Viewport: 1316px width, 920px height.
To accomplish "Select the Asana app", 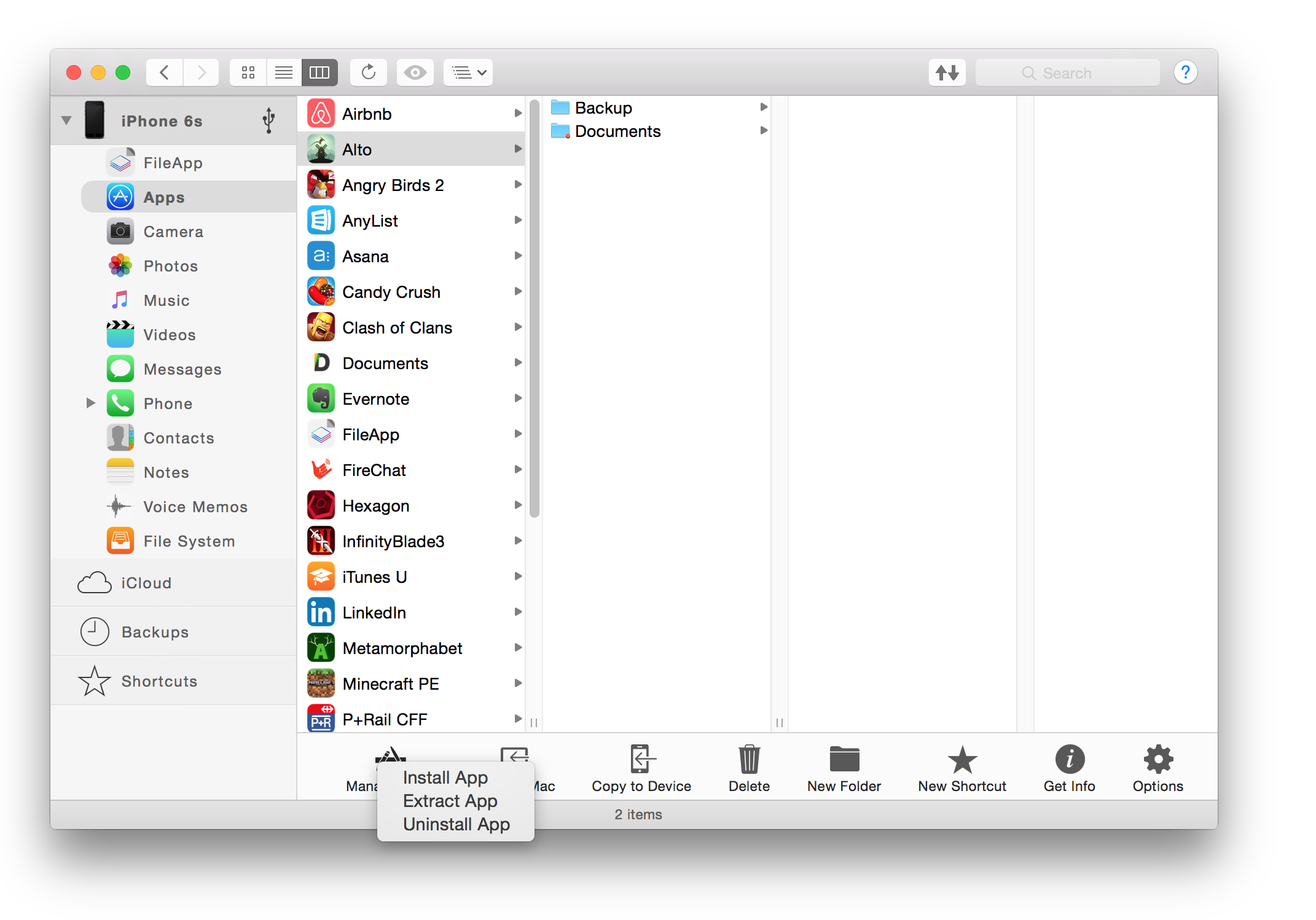I will (x=412, y=256).
